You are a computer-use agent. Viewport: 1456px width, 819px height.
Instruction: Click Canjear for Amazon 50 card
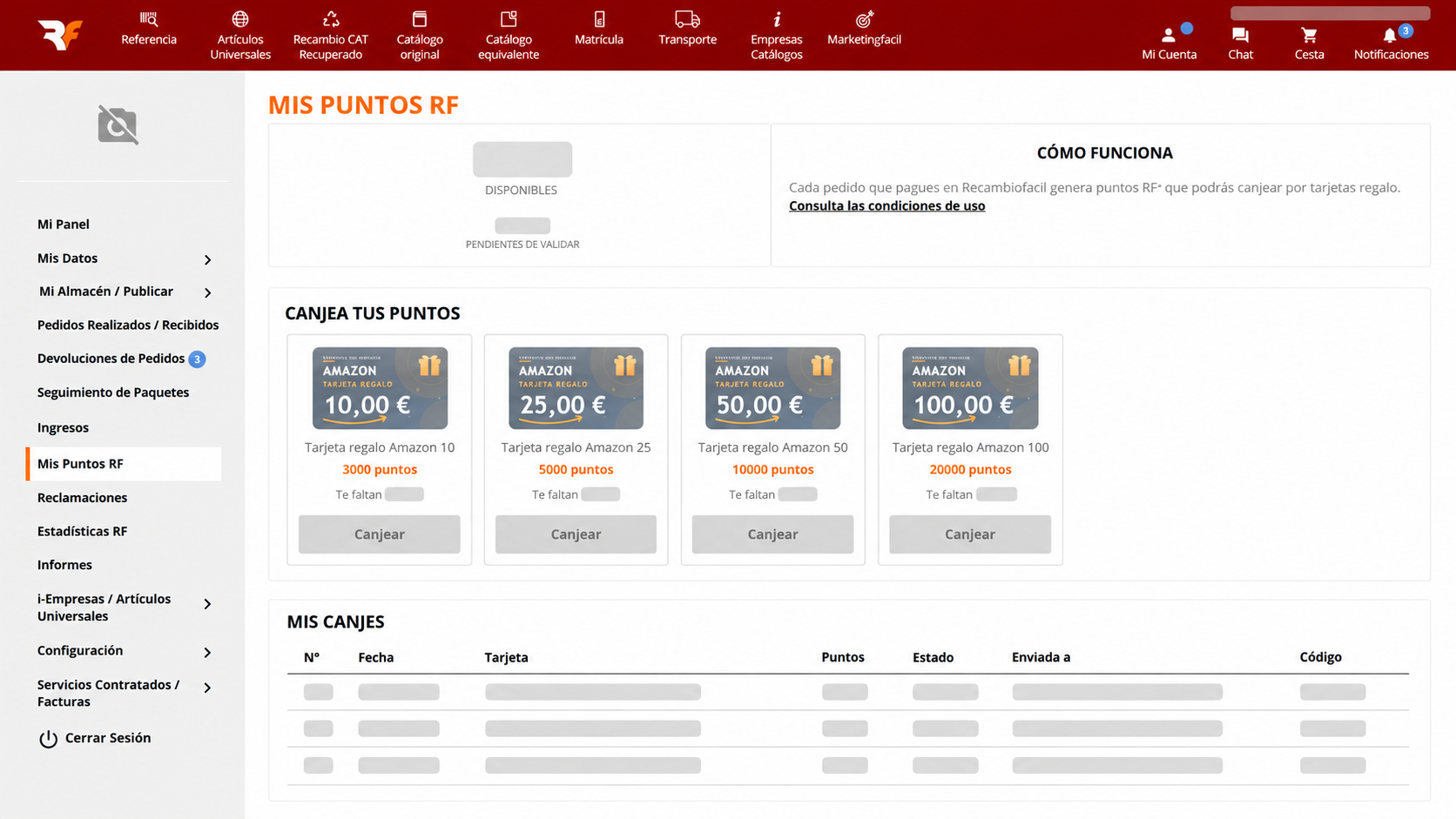pos(772,534)
